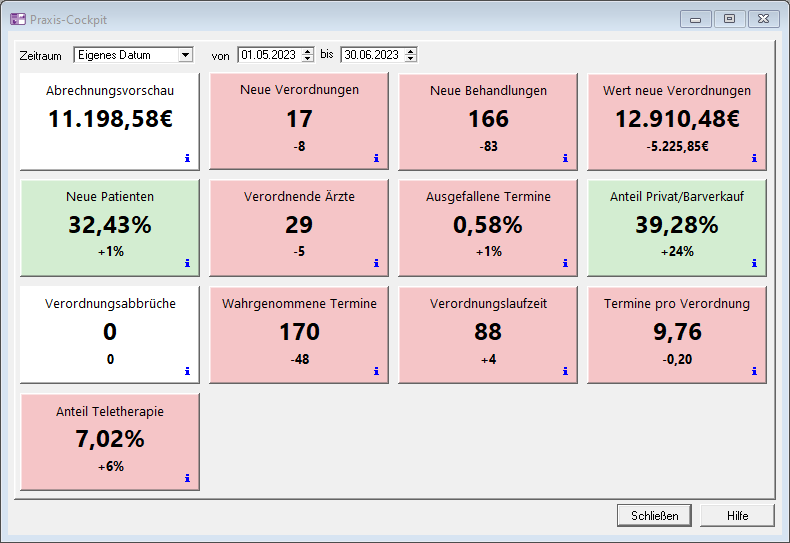This screenshot has height=543, width=790.
Task: Open Hilfe via the help button
Action: click(x=737, y=516)
